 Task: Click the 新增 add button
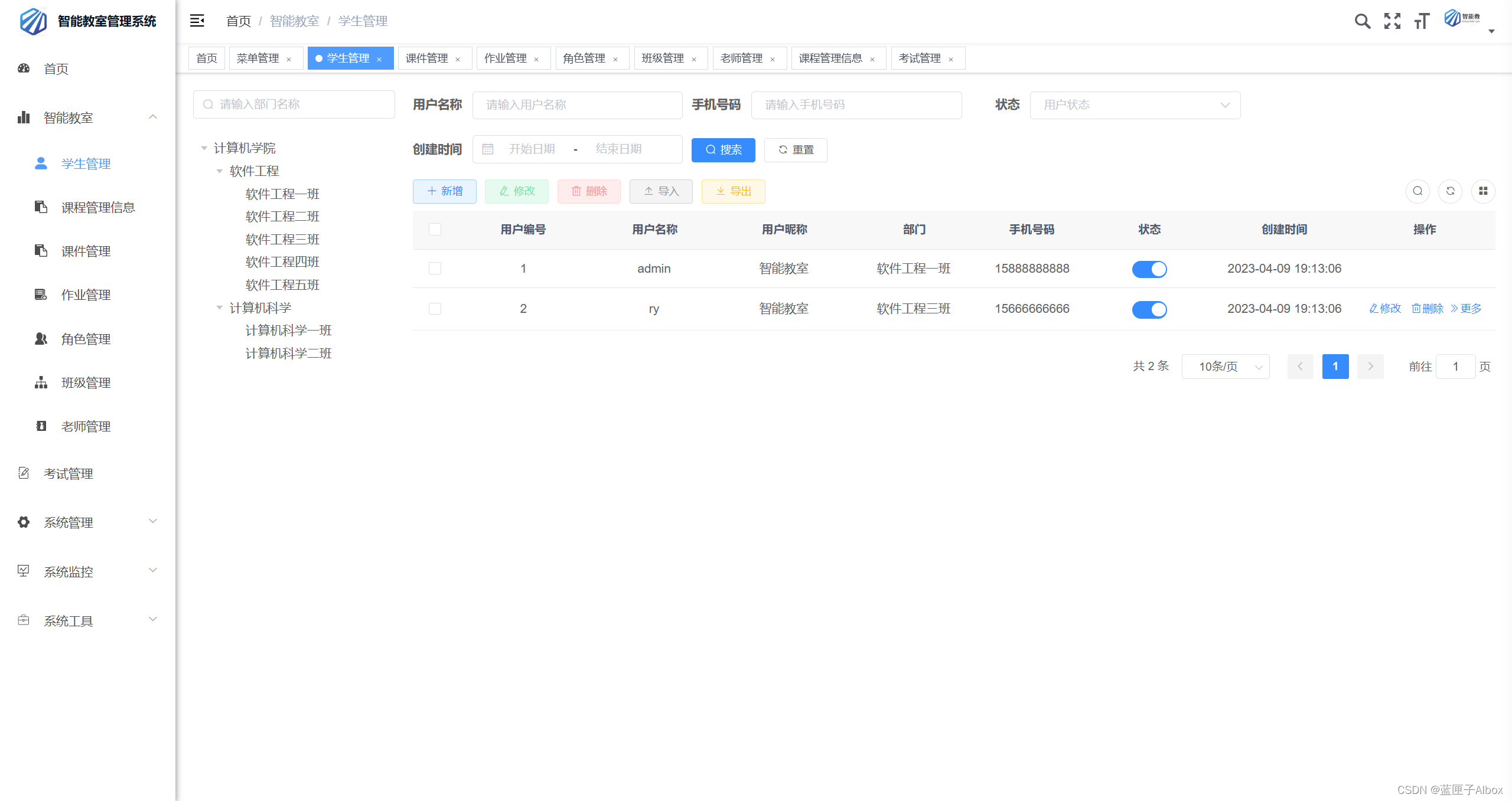(444, 191)
